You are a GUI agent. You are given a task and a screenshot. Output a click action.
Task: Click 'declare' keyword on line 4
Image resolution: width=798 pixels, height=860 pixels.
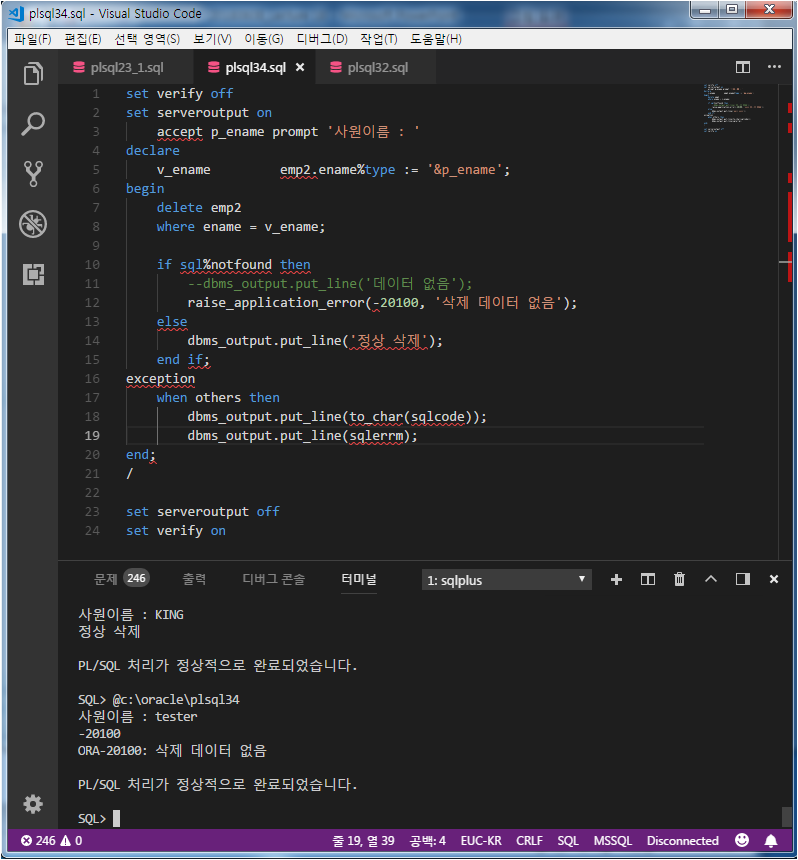click(x=152, y=151)
